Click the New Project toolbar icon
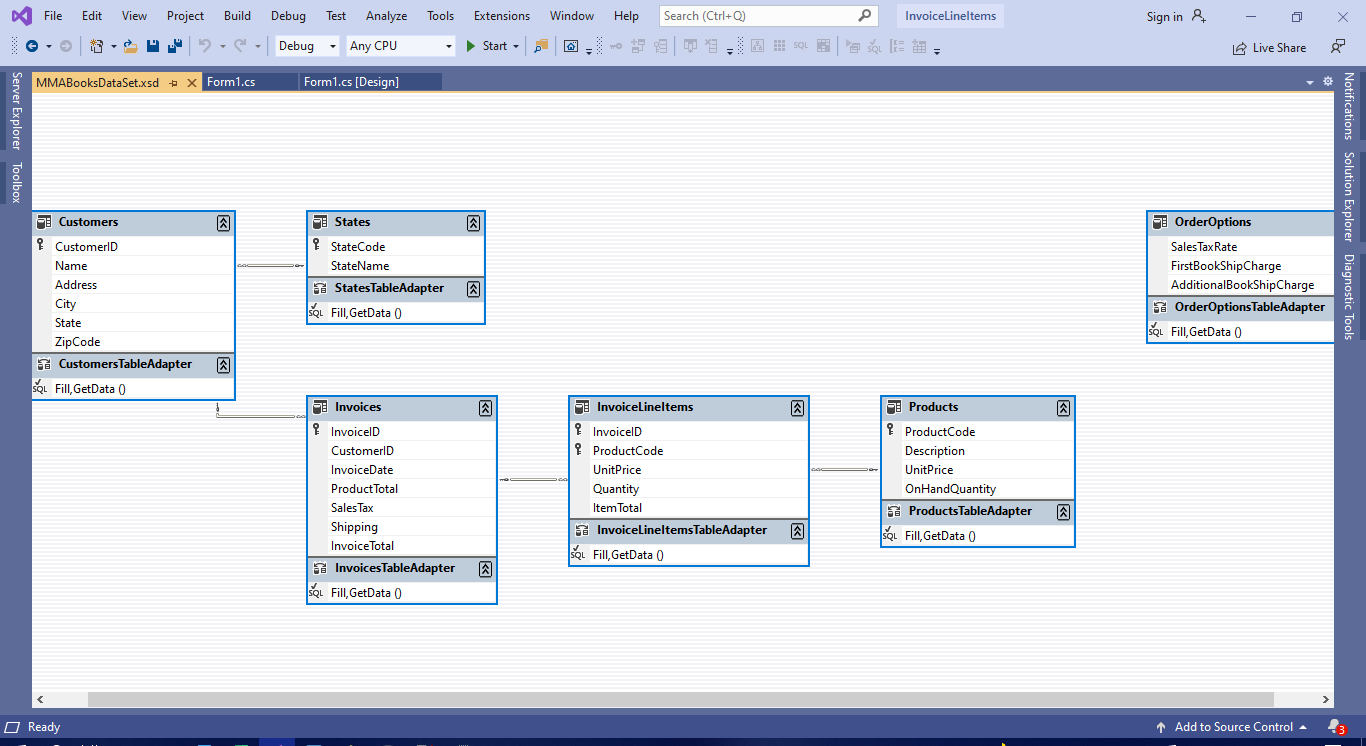This screenshot has width=1366, height=746. [97, 46]
